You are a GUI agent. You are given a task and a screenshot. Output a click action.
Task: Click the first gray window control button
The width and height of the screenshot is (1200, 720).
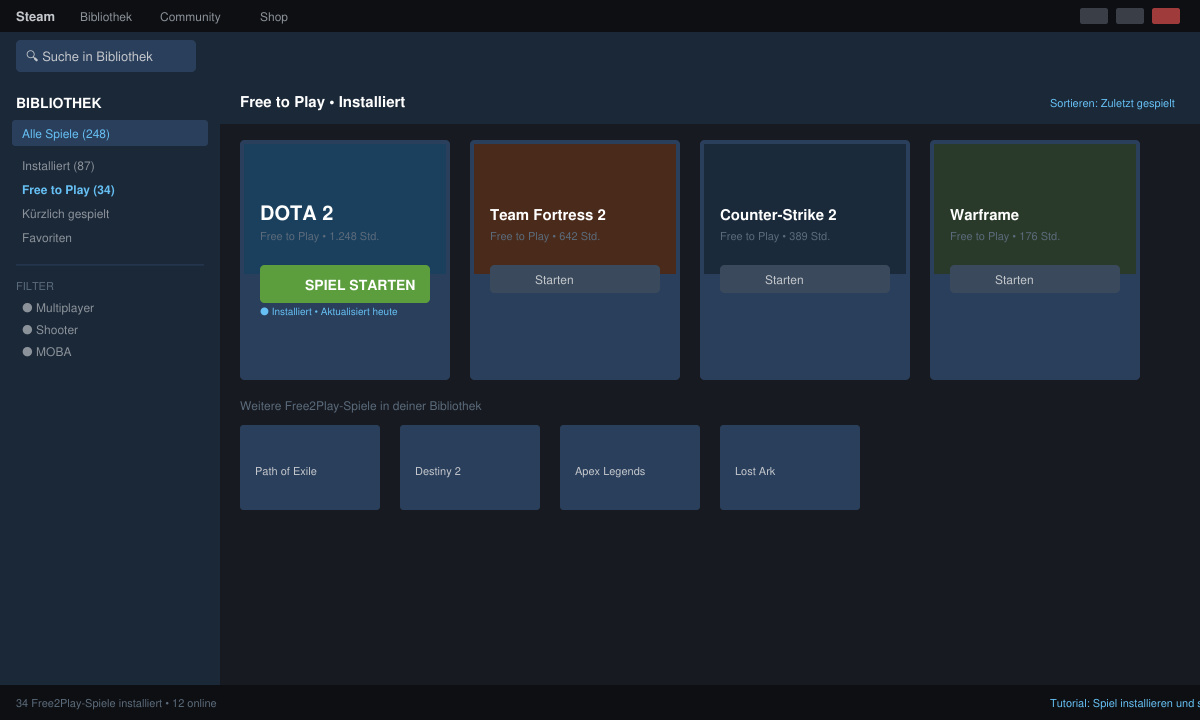[1094, 16]
